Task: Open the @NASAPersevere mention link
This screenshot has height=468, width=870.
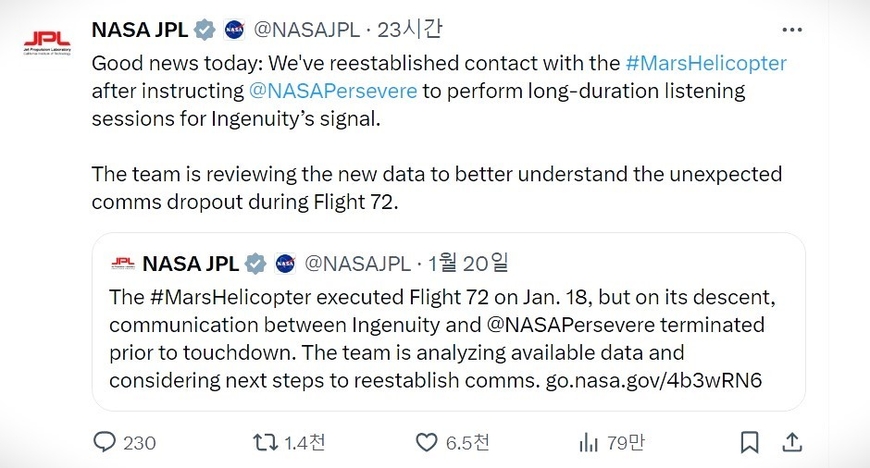Action: point(333,90)
